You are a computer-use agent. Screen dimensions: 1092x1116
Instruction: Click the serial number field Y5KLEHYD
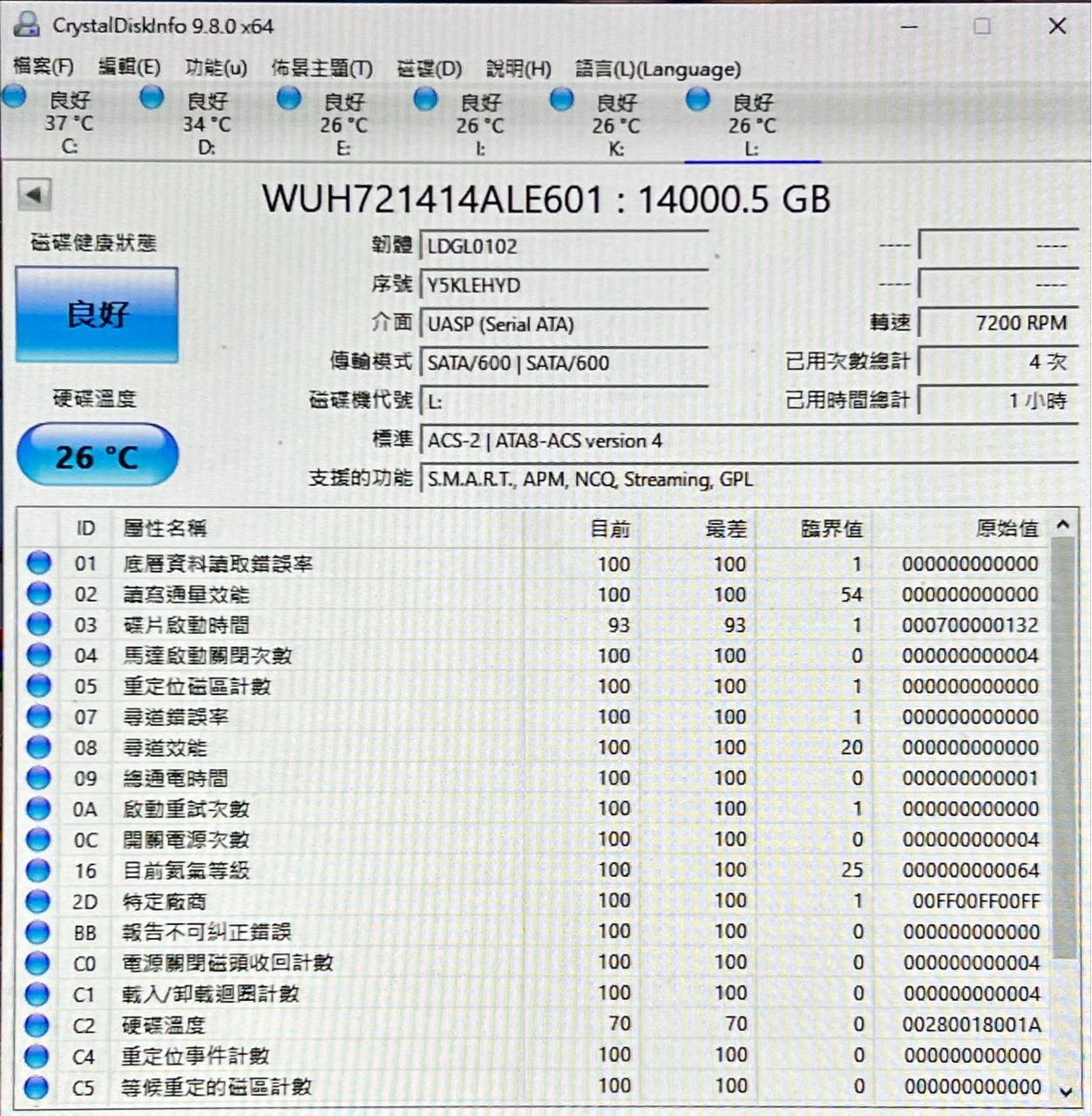point(564,285)
